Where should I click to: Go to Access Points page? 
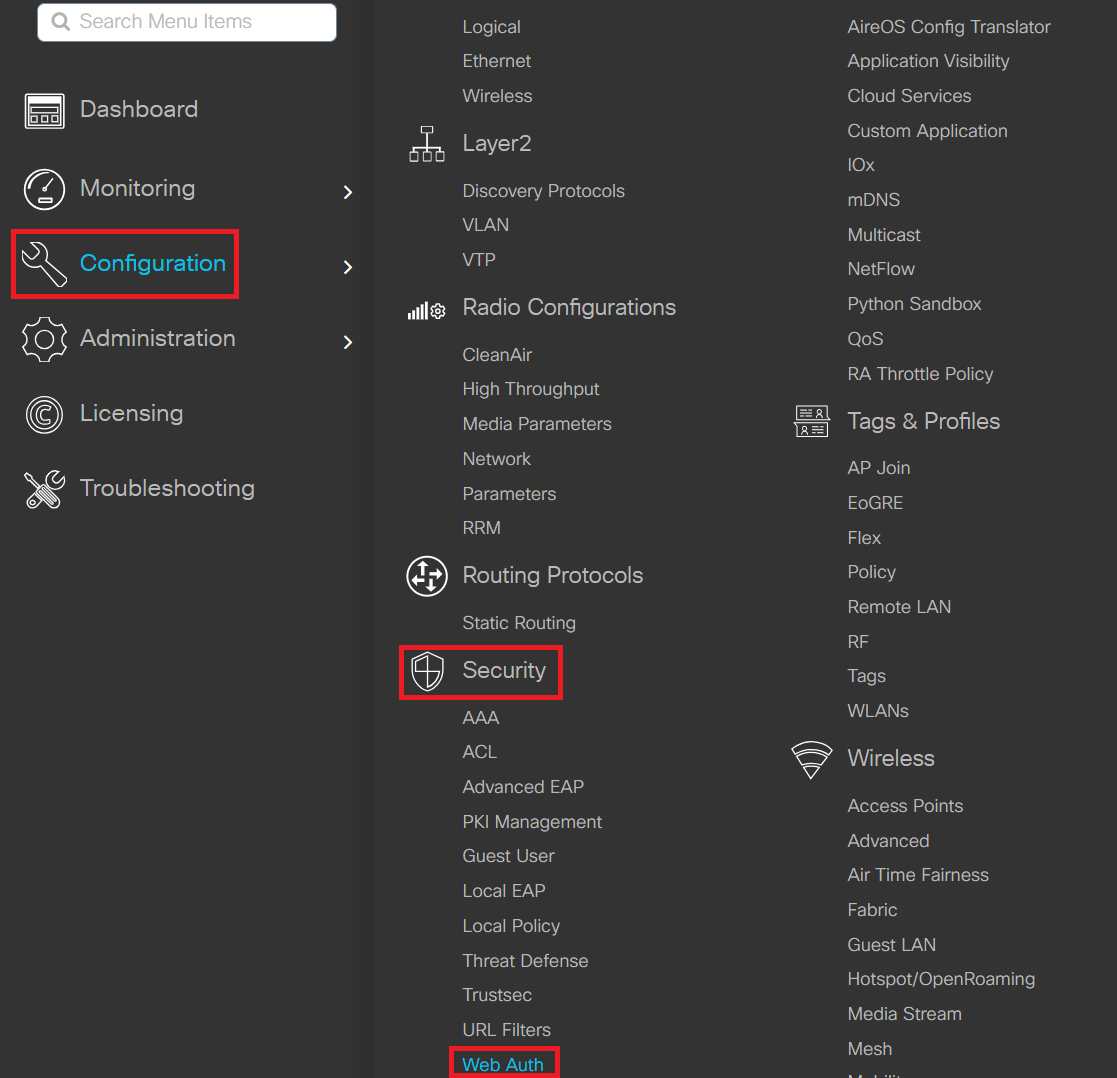(x=905, y=806)
